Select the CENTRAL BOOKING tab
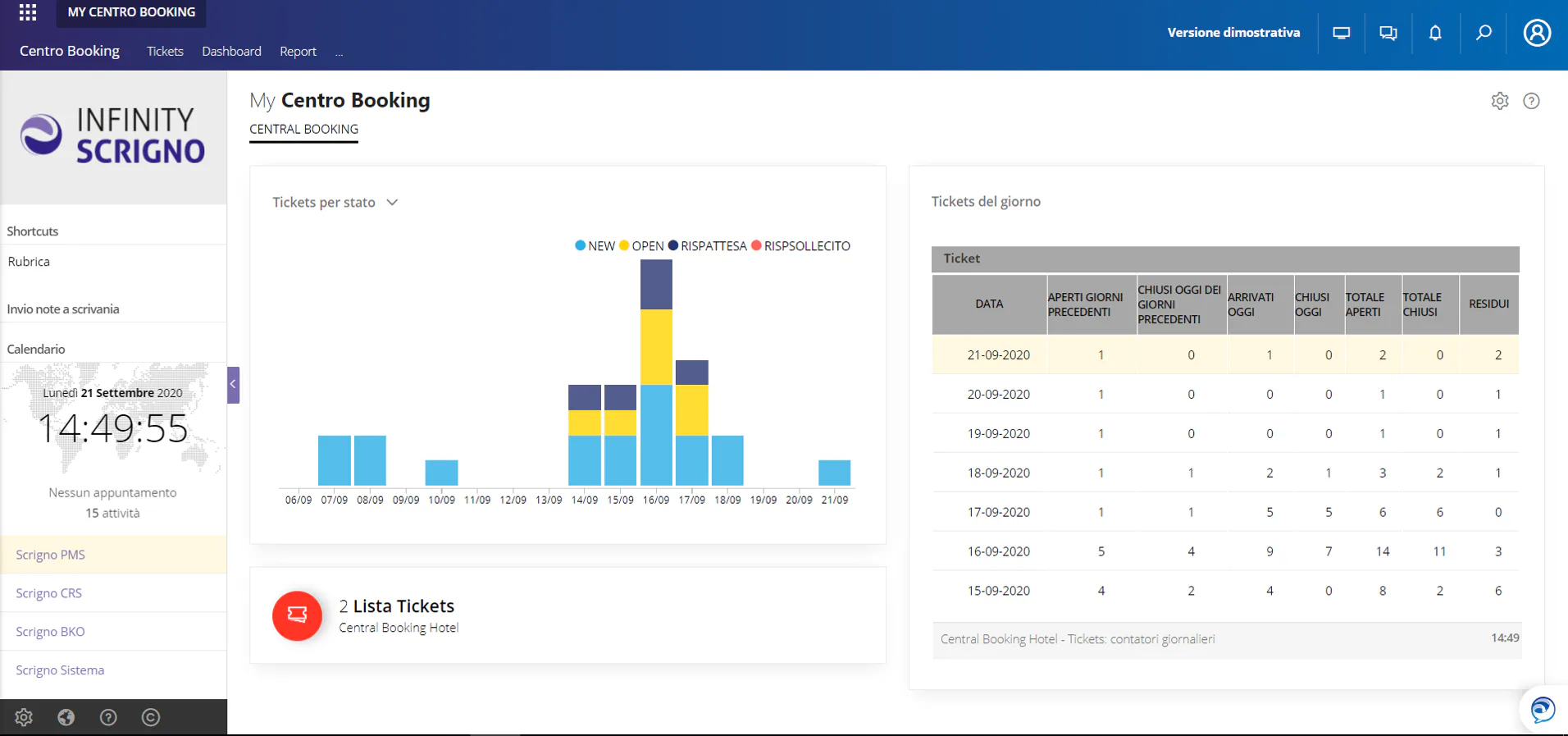The width and height of the screenshot is (1568, 736). [303, 130]
